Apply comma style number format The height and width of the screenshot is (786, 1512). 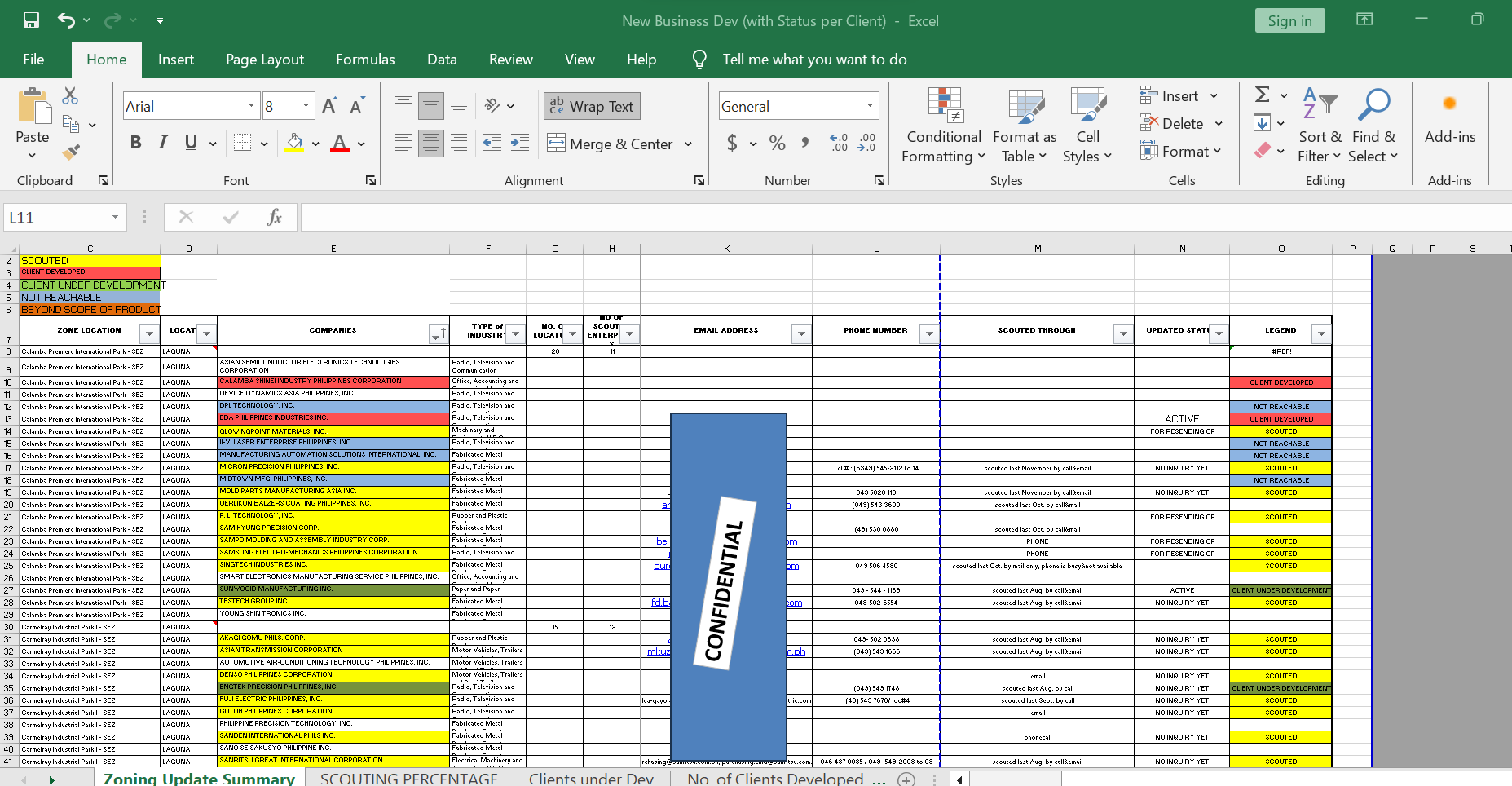pos(804,144)
